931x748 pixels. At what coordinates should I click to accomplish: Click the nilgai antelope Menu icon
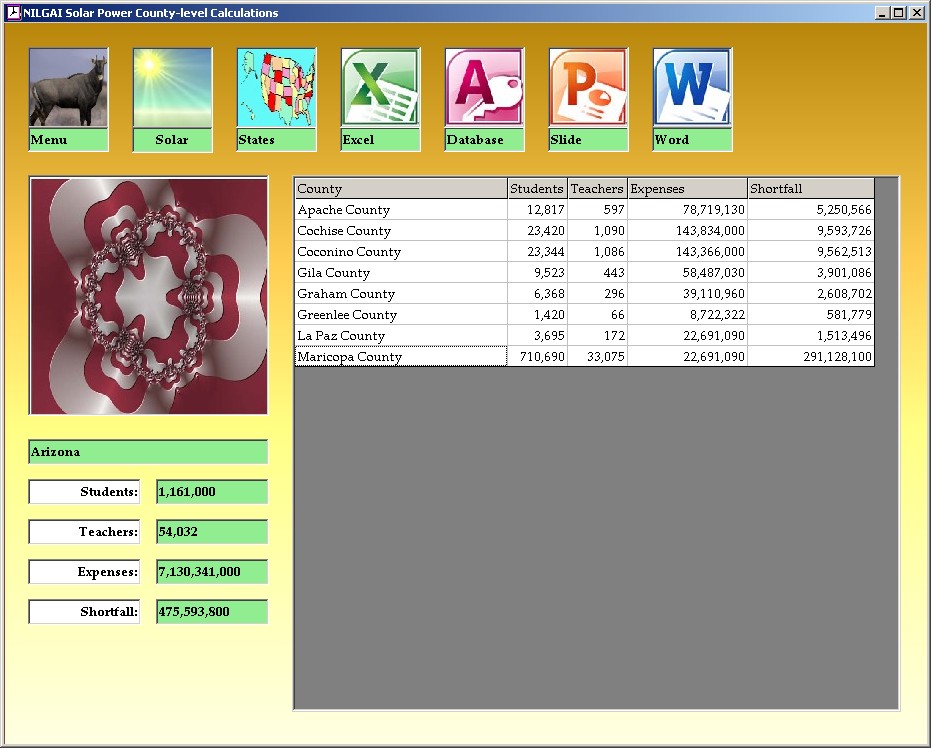click(x=68, y=88)
